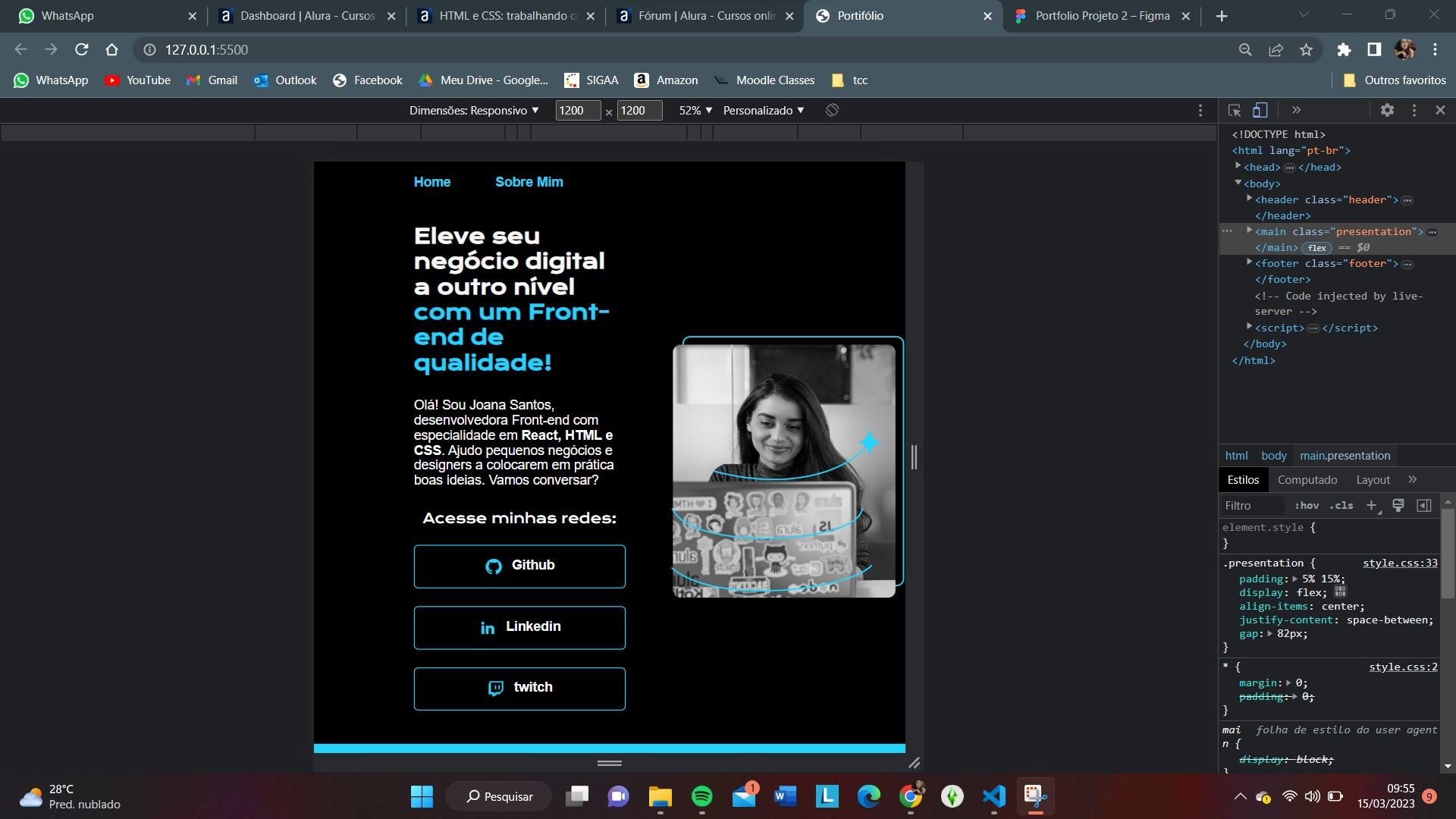Image resolution: width=1456 pixels, height=819 pixels.
Task: Select html in the breadcrumb bar
Action: 1236,456
